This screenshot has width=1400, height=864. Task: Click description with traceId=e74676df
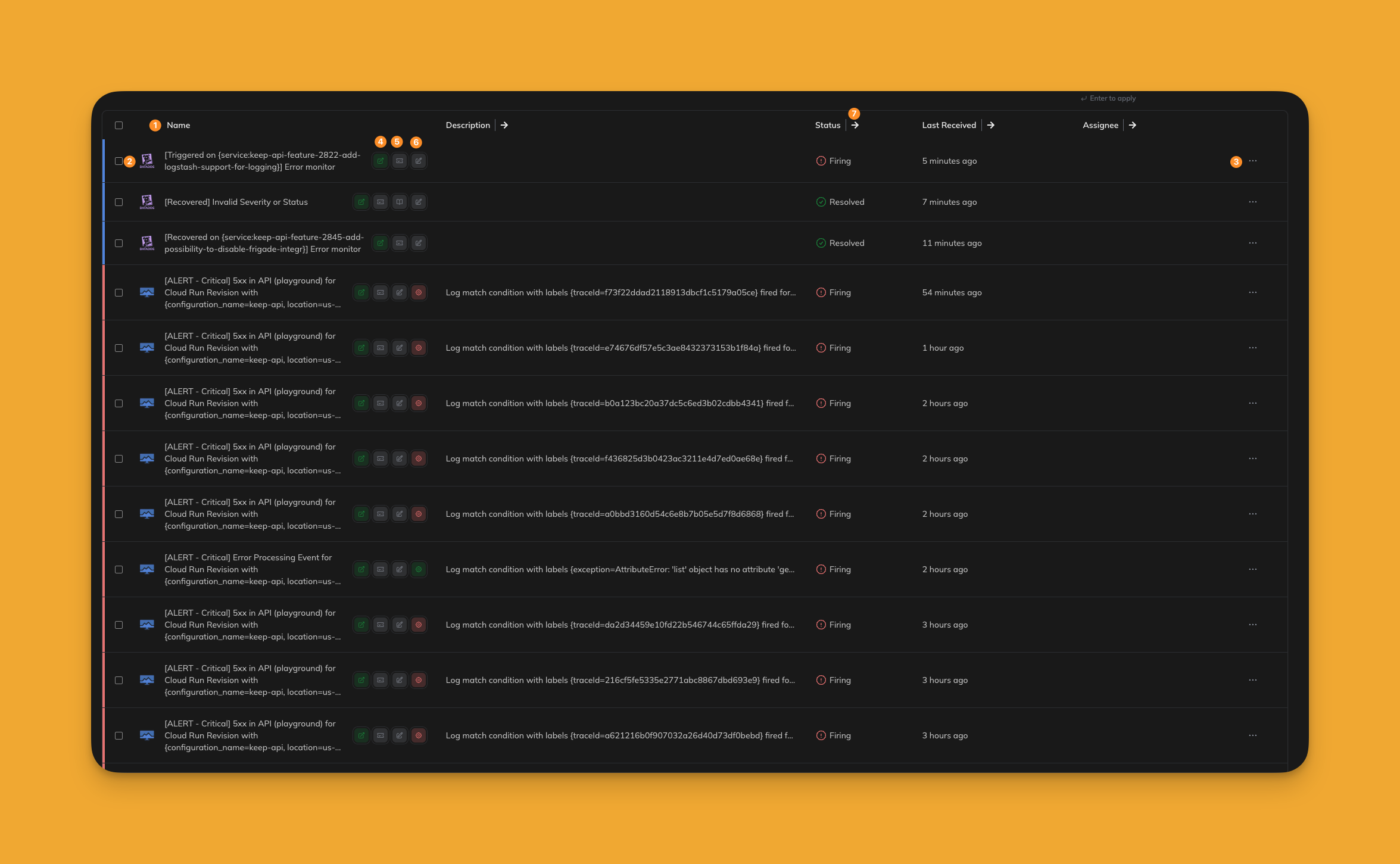[x=621, y=348]
